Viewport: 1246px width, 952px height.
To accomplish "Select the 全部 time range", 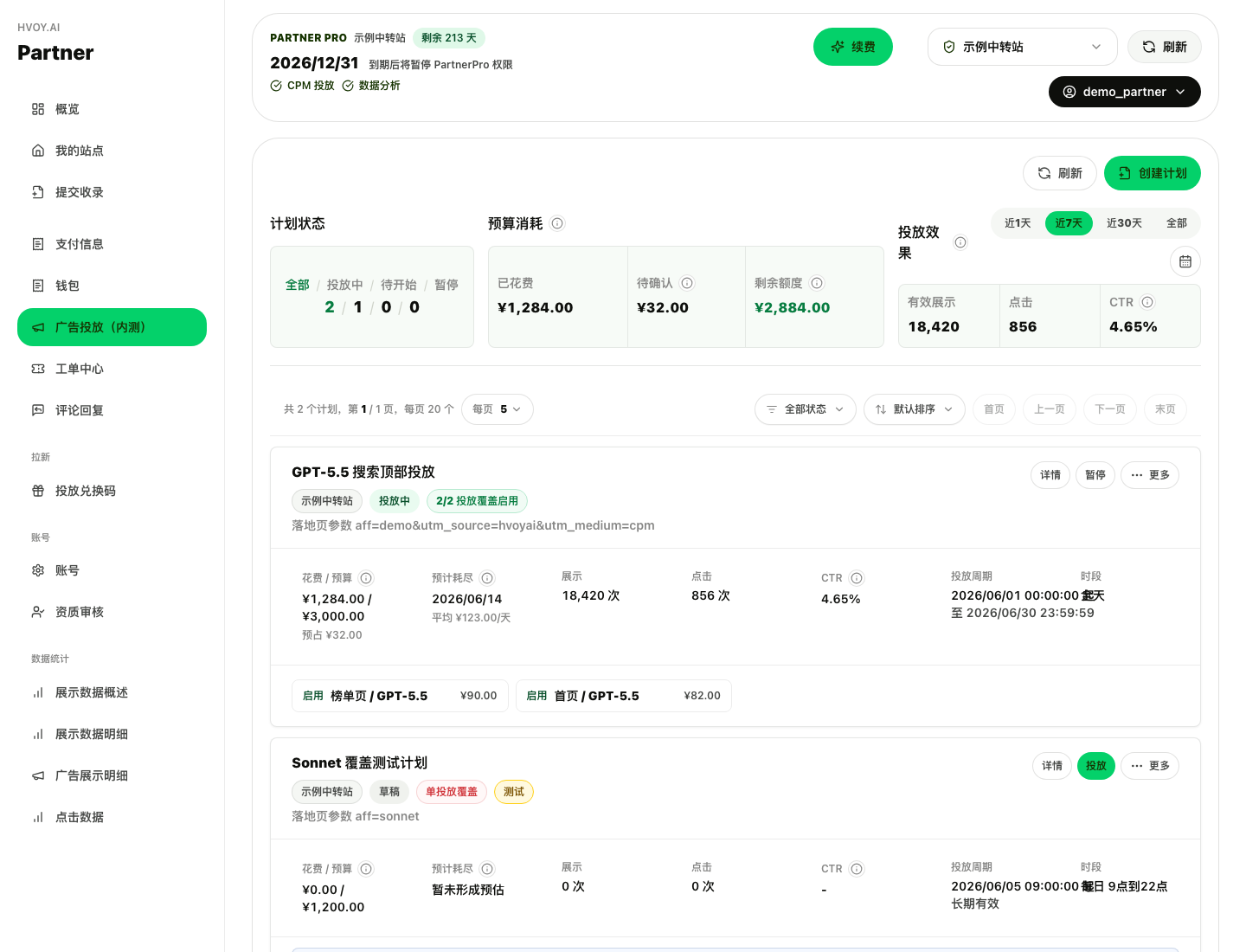I will click(1177, 223).
